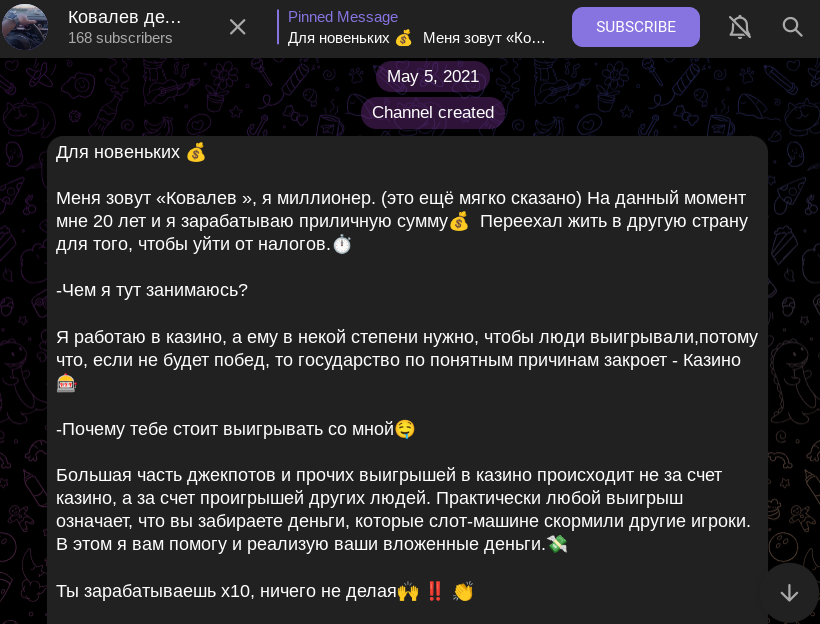Click the 168 subscribers count
The height and width of the screenshot is (624, 820).
pos(120,38)
